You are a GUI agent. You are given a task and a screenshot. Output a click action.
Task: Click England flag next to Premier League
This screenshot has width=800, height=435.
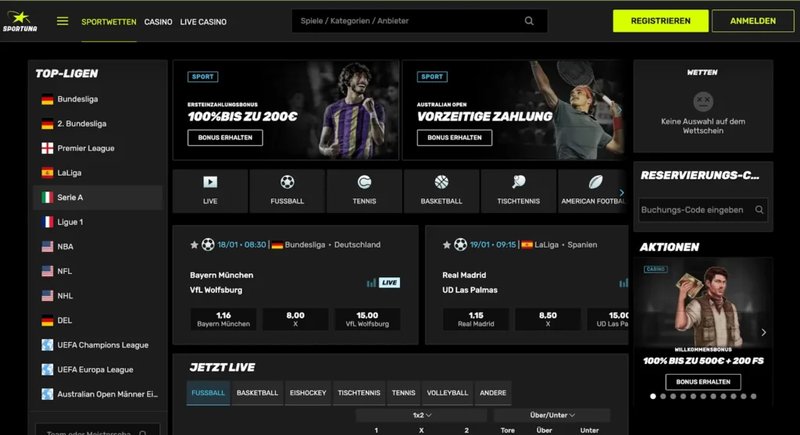tap(47, 148)
